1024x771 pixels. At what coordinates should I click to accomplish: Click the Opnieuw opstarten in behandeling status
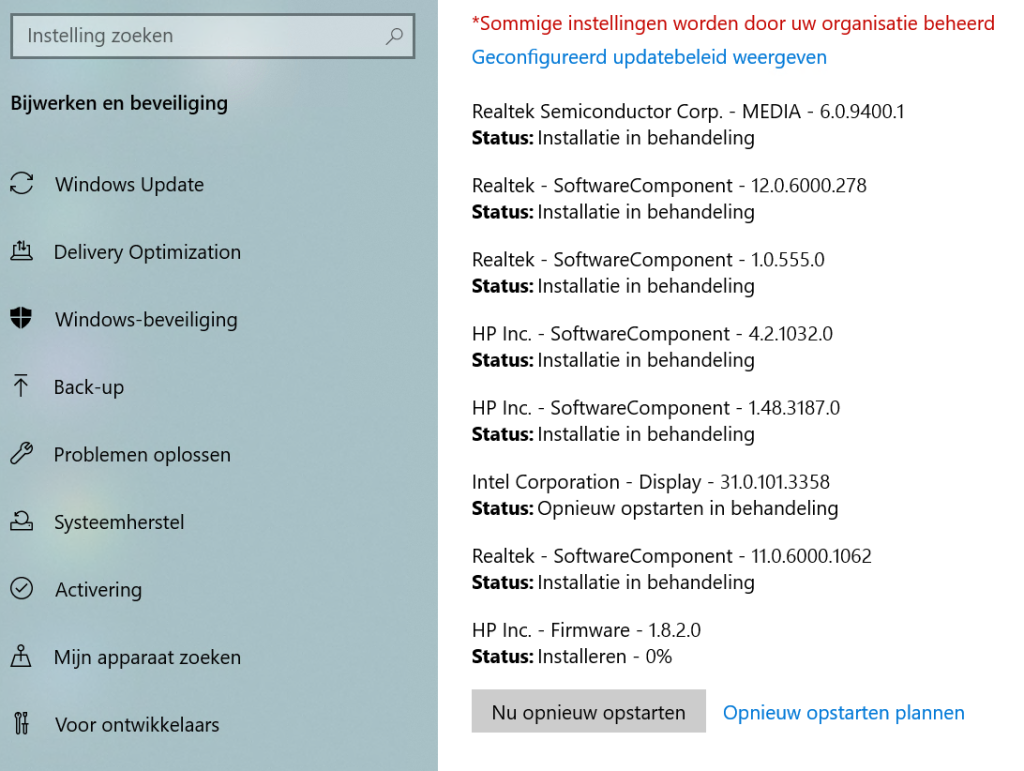pos(688,509)
